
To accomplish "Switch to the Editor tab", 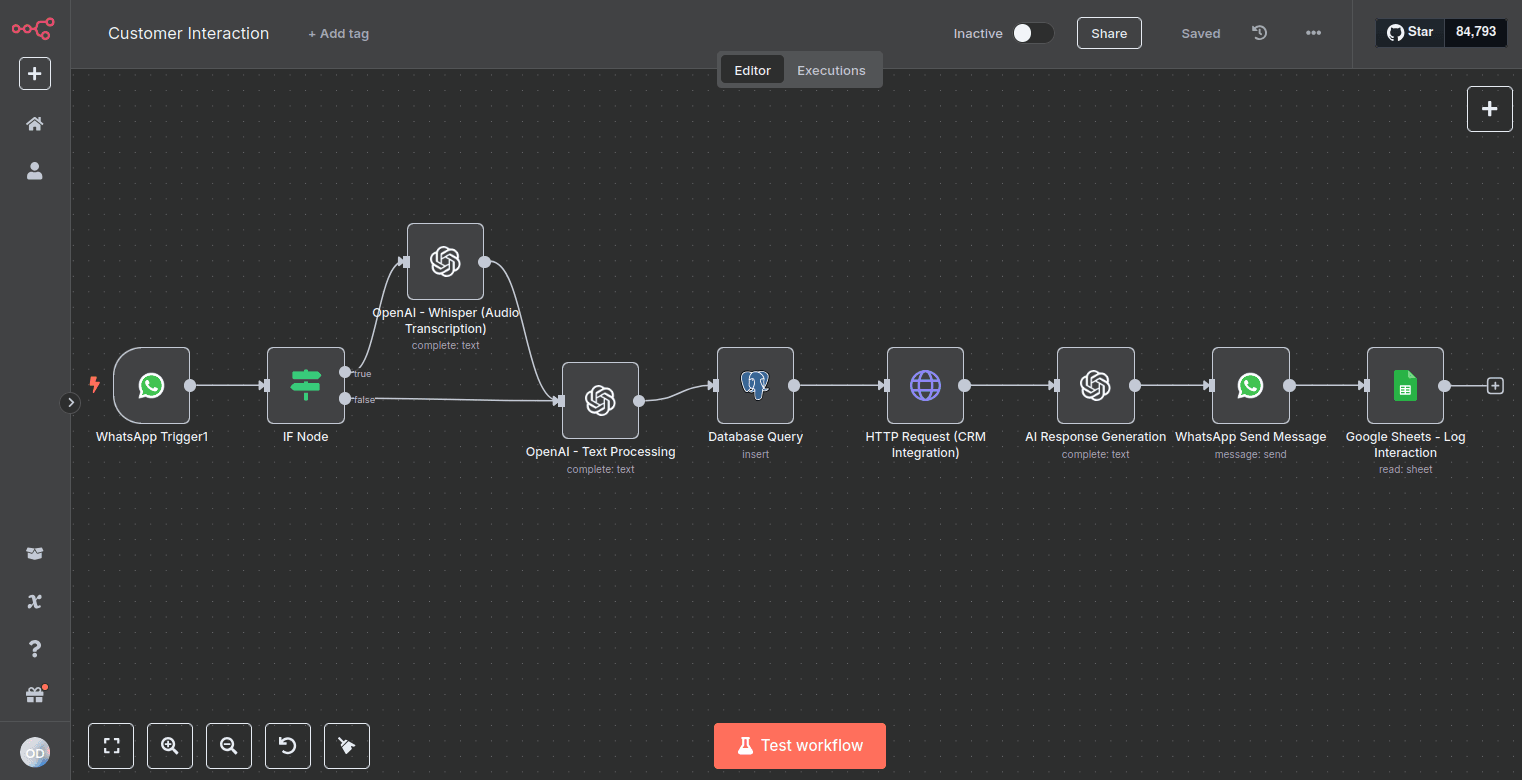I will coord(752,70).
